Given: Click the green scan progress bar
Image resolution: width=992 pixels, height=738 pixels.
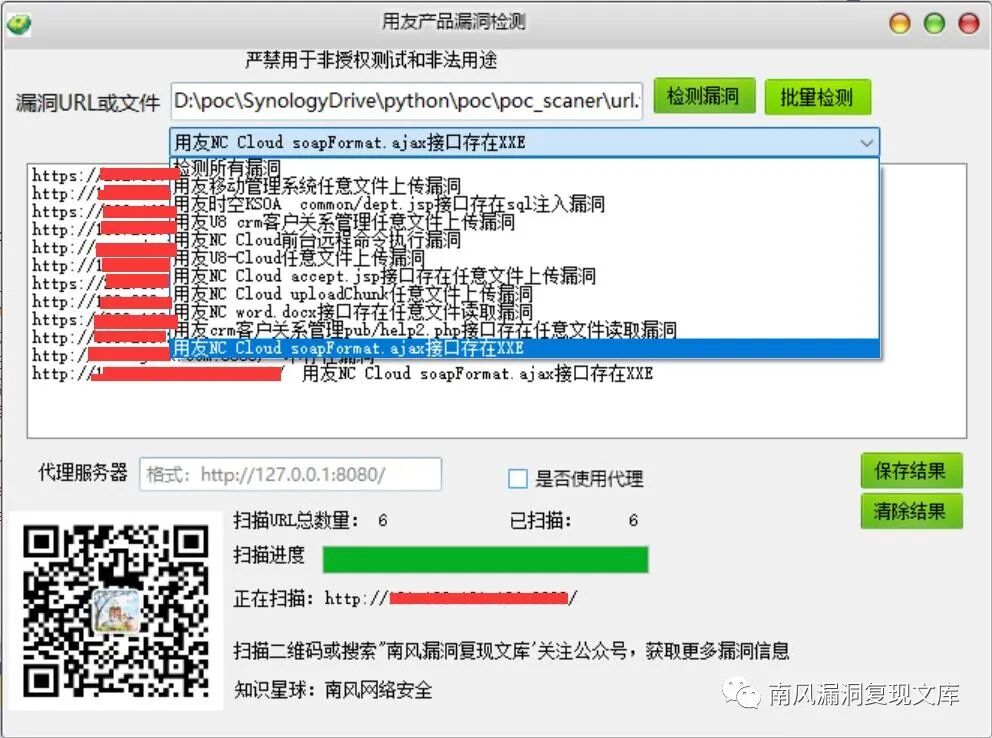Looking at the screenshot, I should coord(485,560).
